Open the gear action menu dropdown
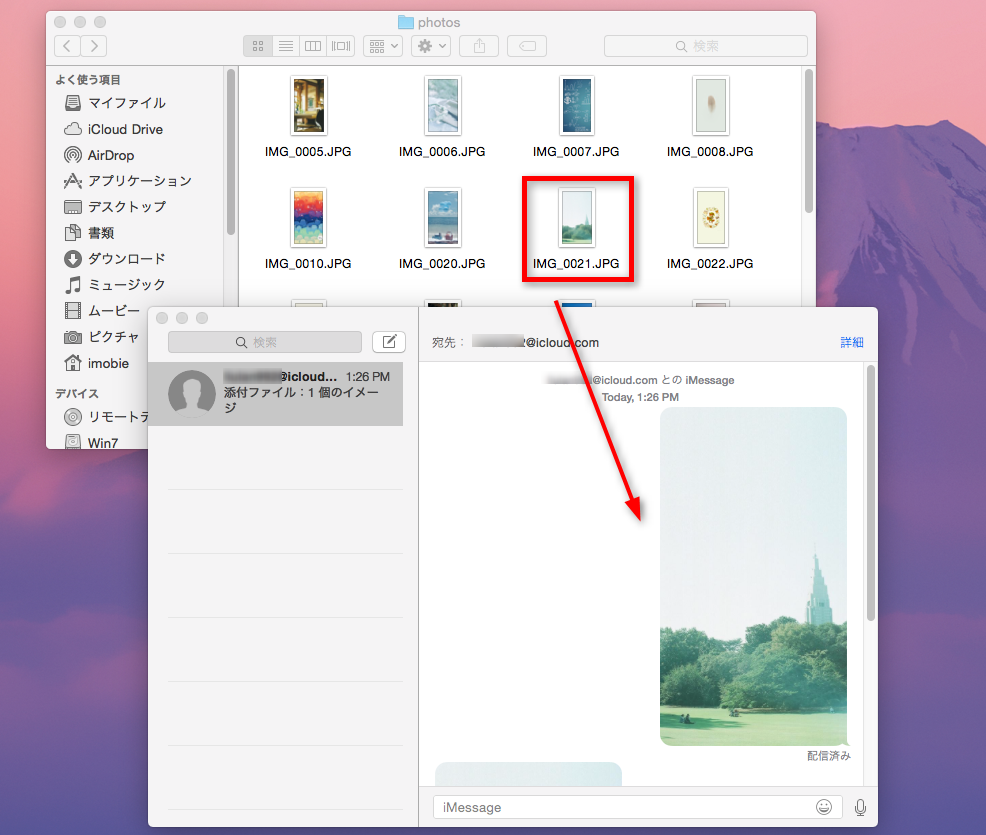 pos(430,46)
